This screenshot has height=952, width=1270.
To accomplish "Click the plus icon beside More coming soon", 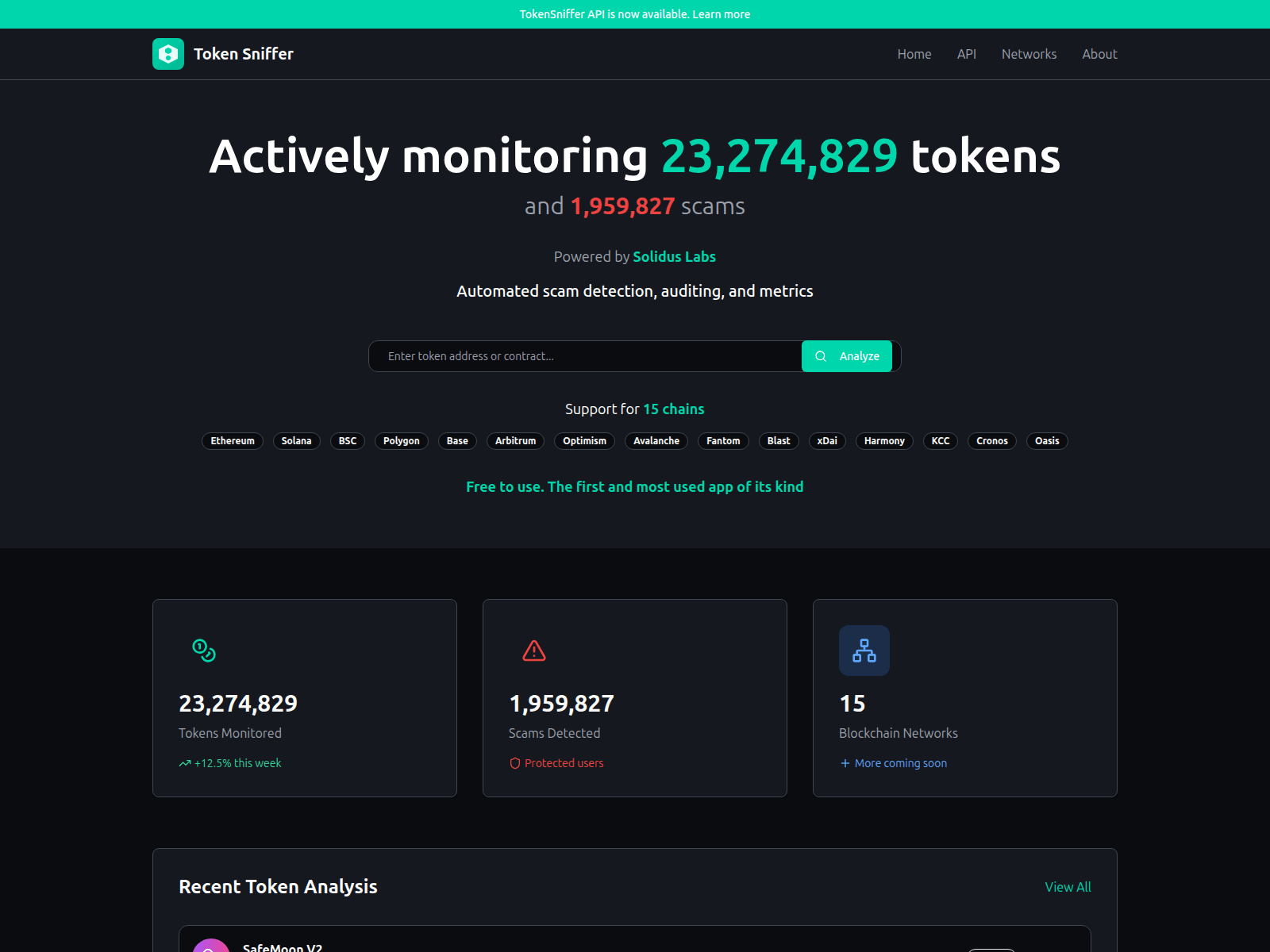I will coord(845,763).
